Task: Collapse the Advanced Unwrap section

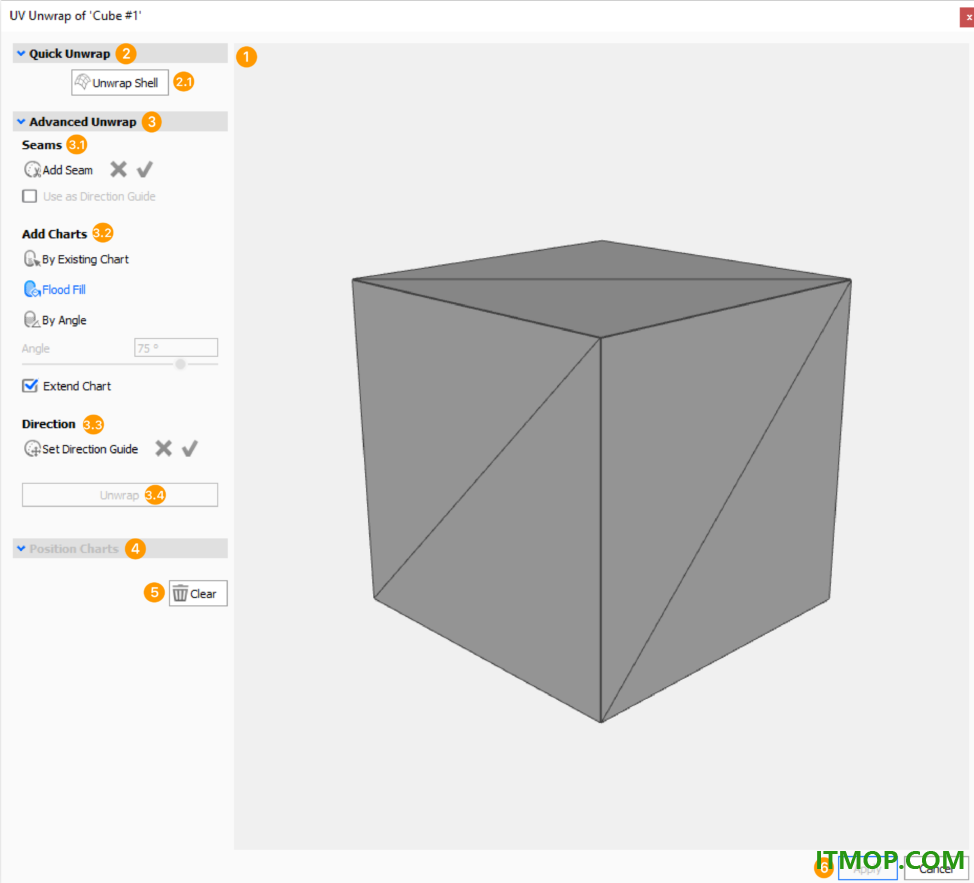Action: click(x=21, y=122)
